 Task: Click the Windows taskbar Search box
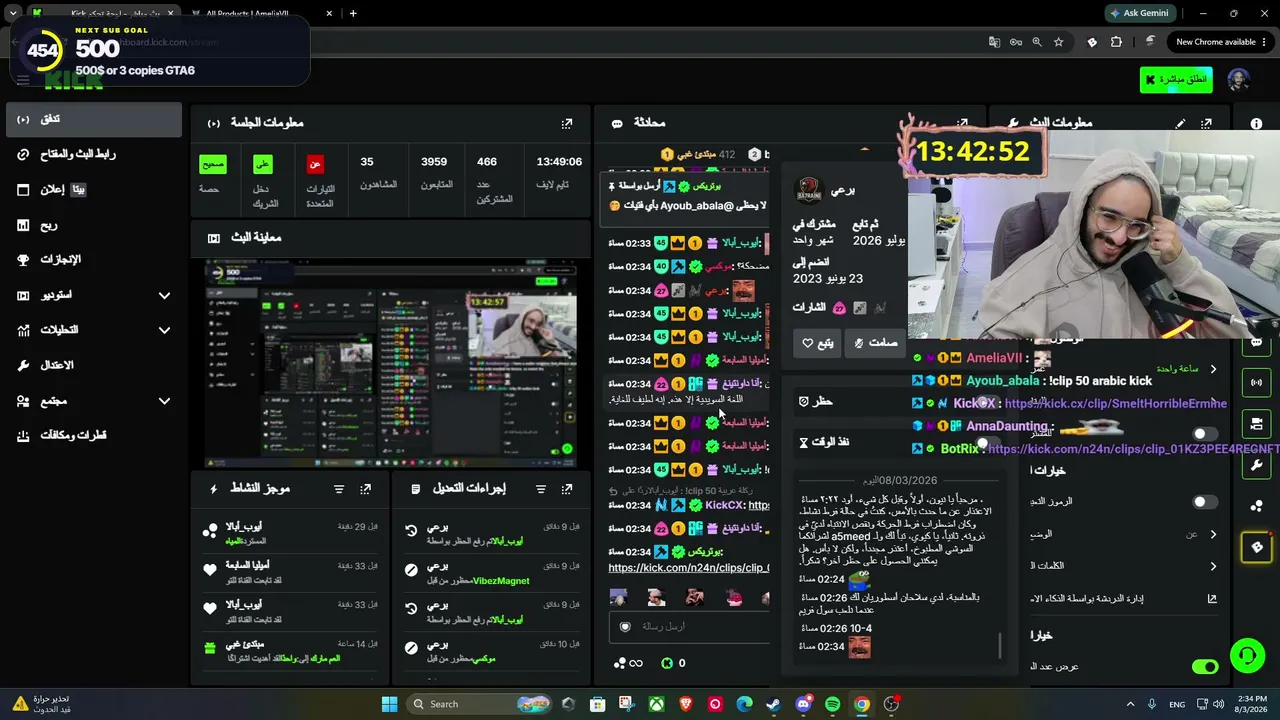pyautogui.click(x=478, y=704)
